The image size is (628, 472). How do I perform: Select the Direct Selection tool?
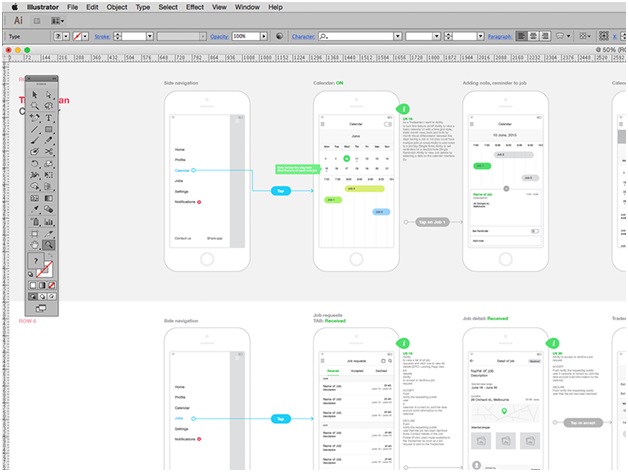(x=49, y=94)
